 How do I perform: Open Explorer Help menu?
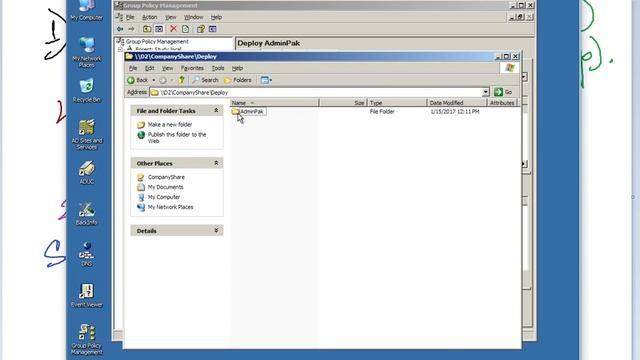(x=237, y=68)
